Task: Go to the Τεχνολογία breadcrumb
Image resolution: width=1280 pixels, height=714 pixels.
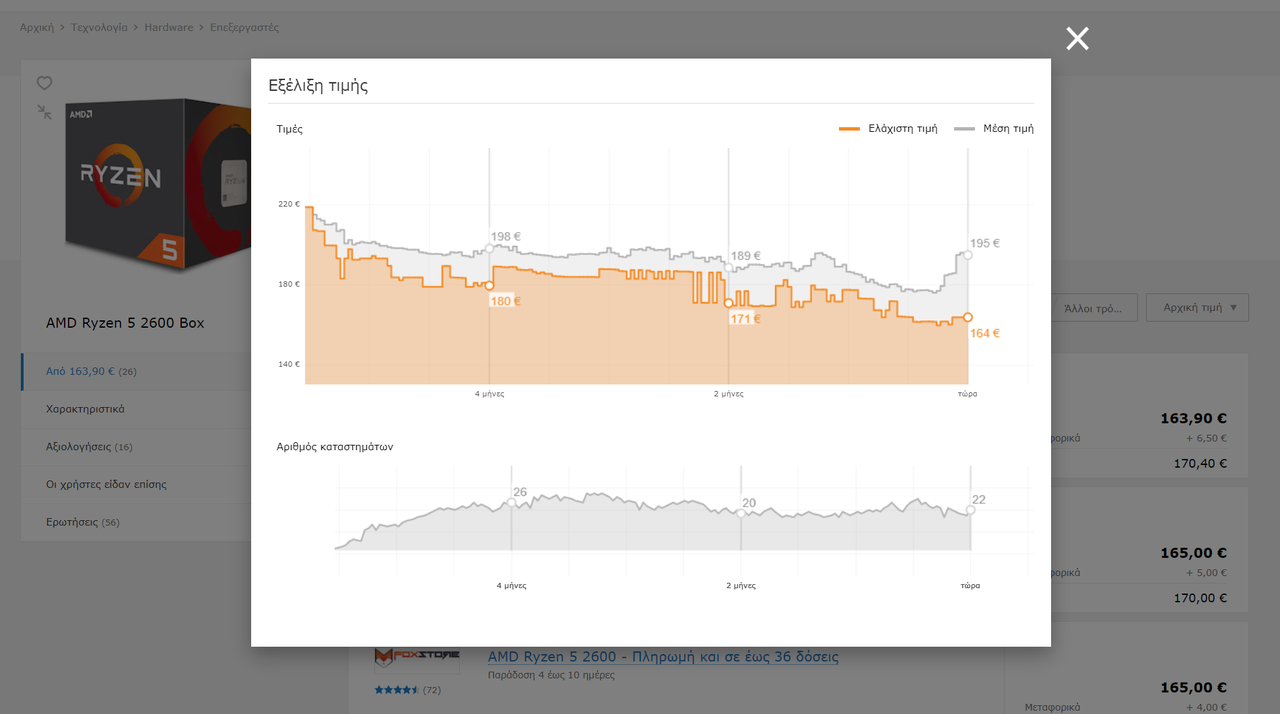Action: 99,27
